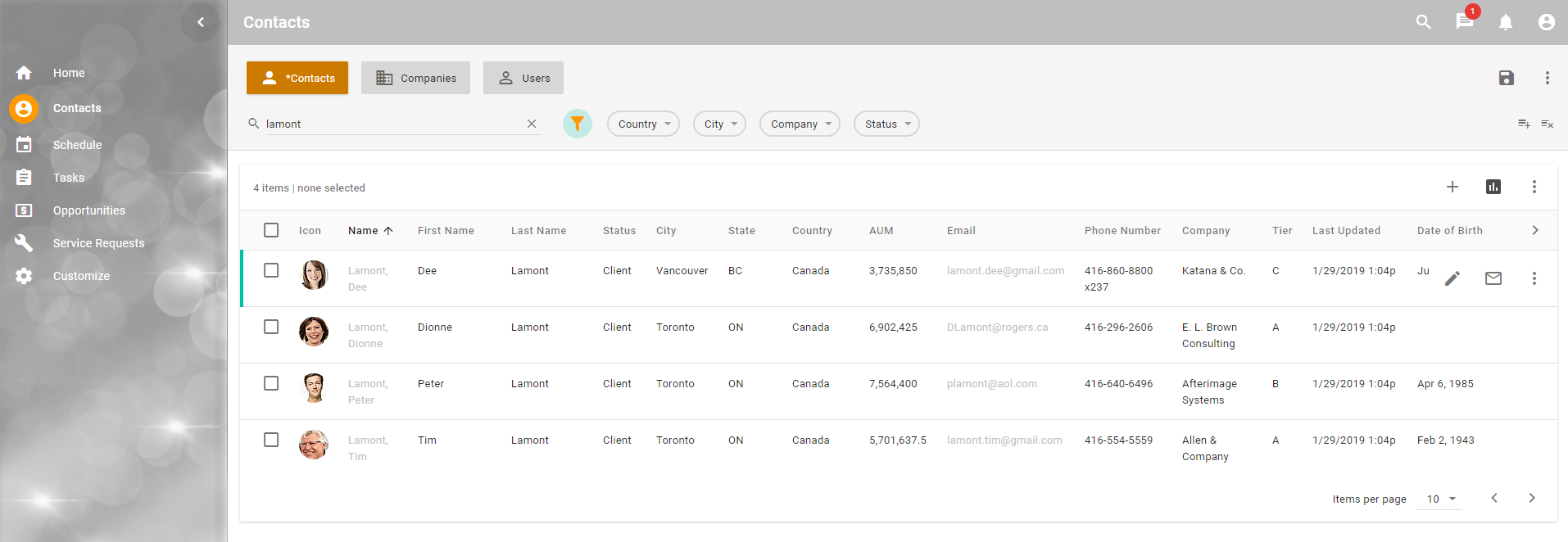Expand the Country filter dropdown

[x=643, y=124]
